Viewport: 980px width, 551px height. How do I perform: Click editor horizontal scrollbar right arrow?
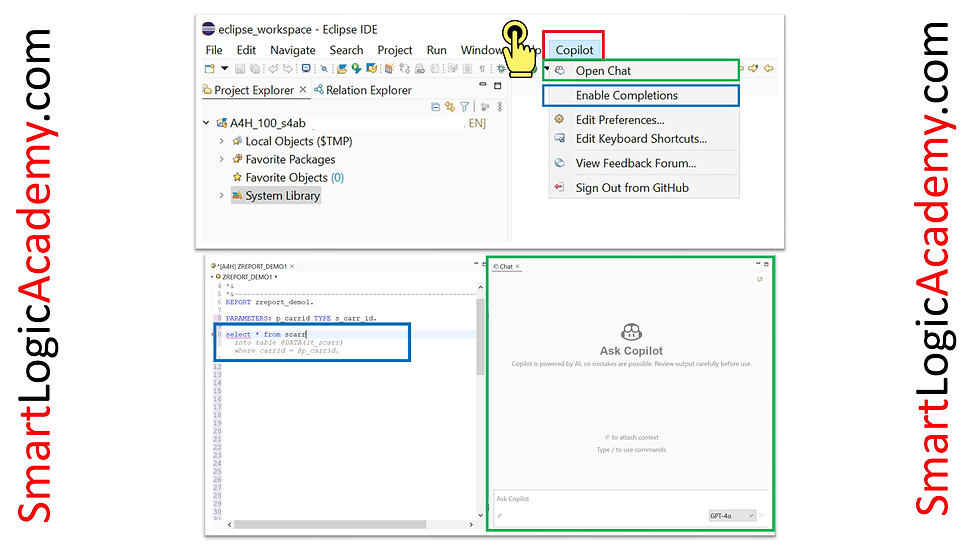point(471,525)
